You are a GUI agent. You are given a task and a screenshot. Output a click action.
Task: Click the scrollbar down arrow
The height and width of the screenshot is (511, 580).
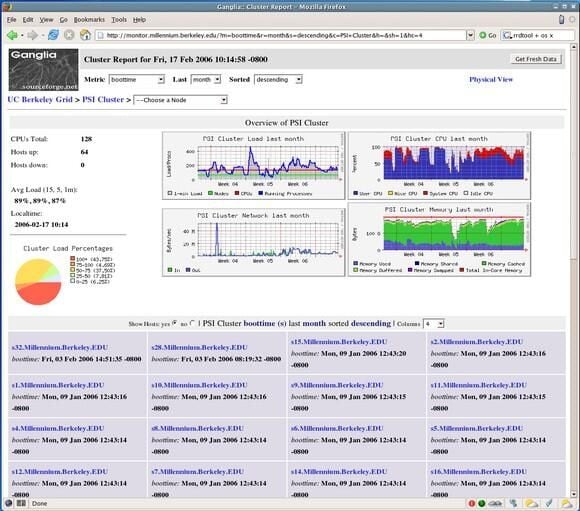pyautogui.click(x=574, y=494)
